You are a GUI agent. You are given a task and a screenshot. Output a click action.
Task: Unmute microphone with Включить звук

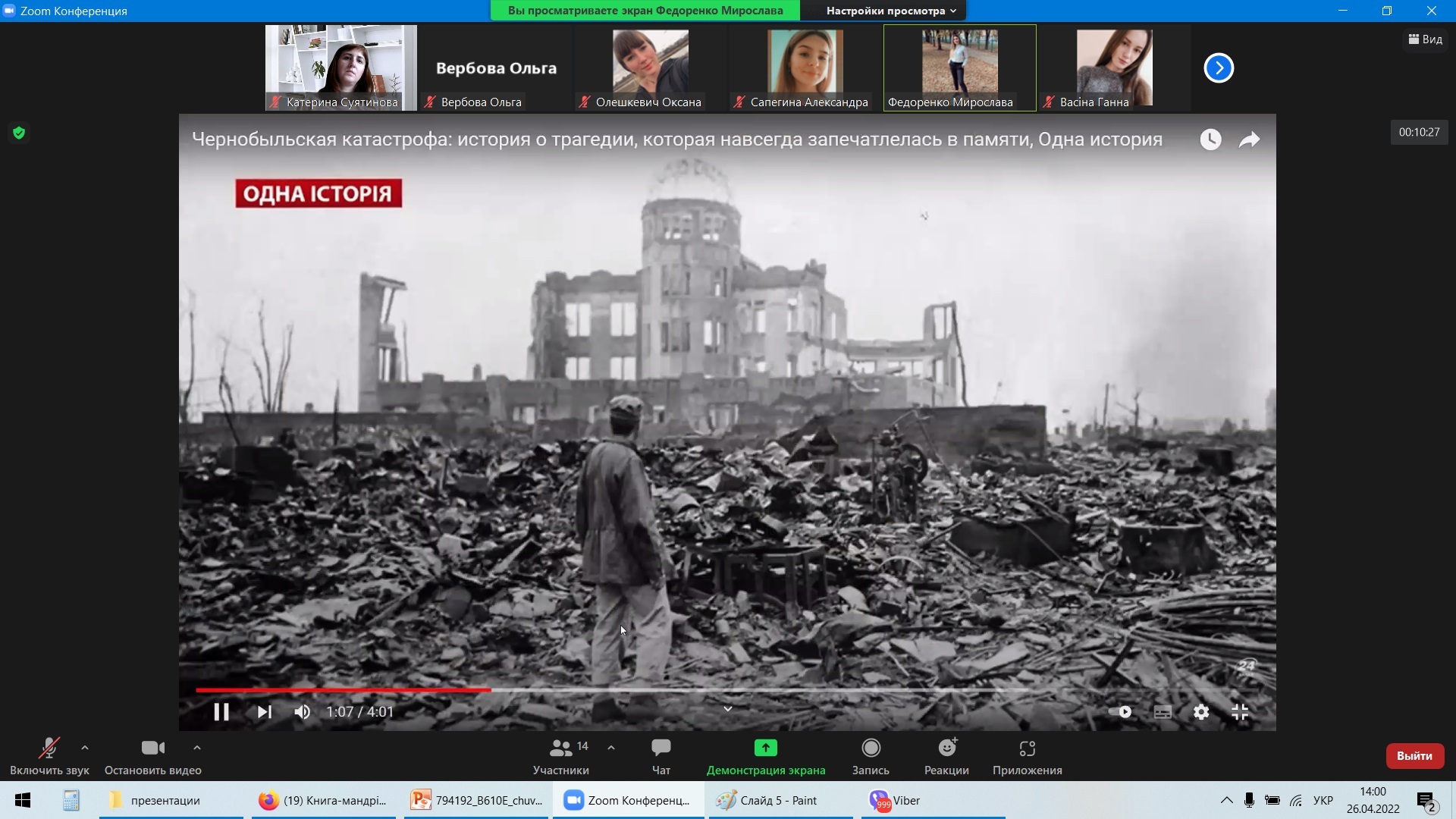pyautogui.click(x=49, y=756)
